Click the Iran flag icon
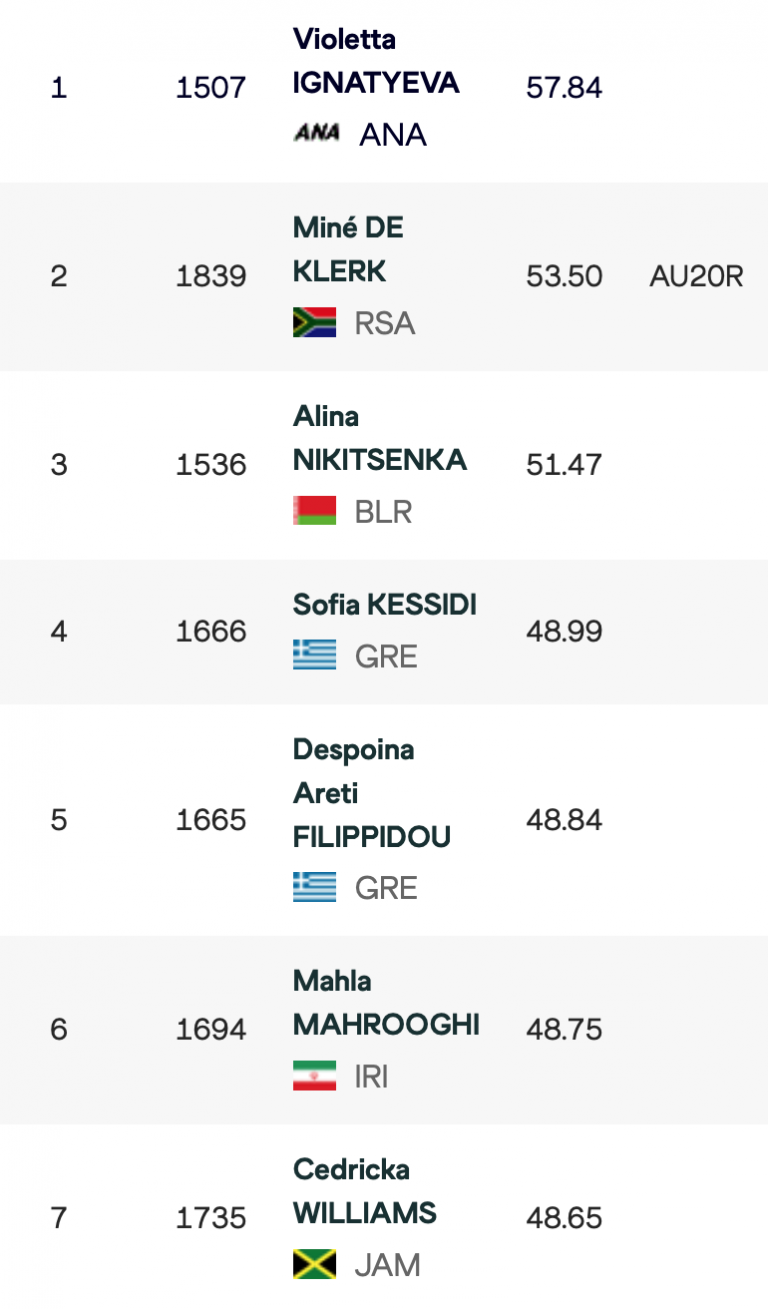Image resolution: width=768 pixels, height=1309 pixels. pos(314,1077)
